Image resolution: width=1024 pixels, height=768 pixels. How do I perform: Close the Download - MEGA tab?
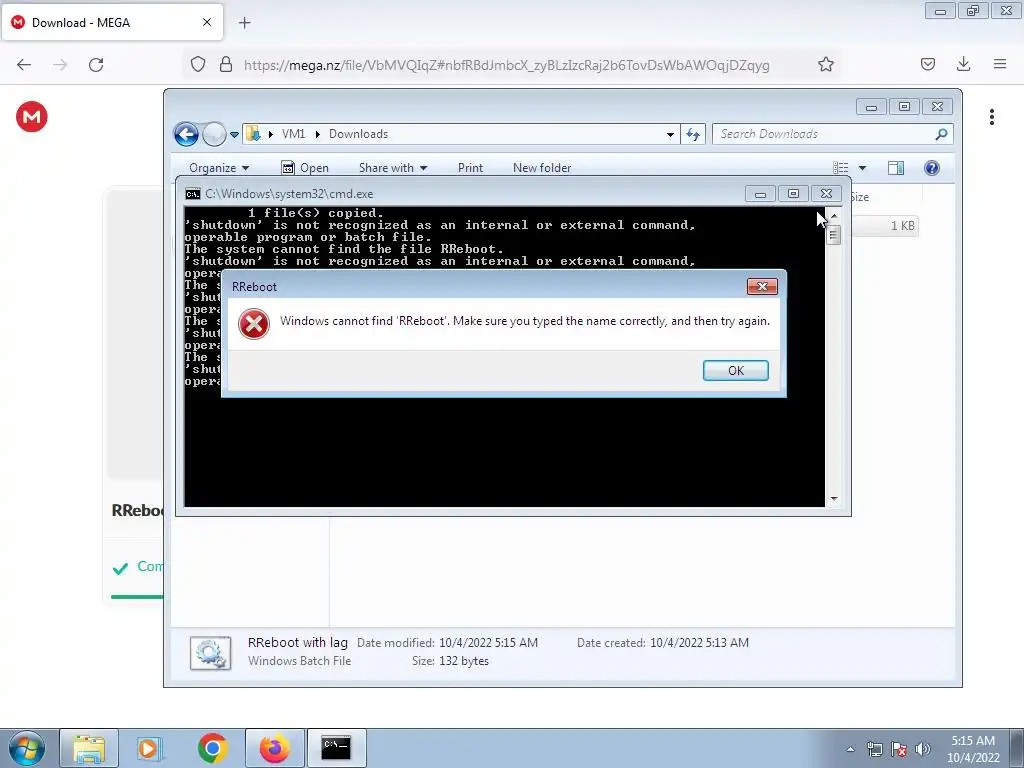(206, 22)
